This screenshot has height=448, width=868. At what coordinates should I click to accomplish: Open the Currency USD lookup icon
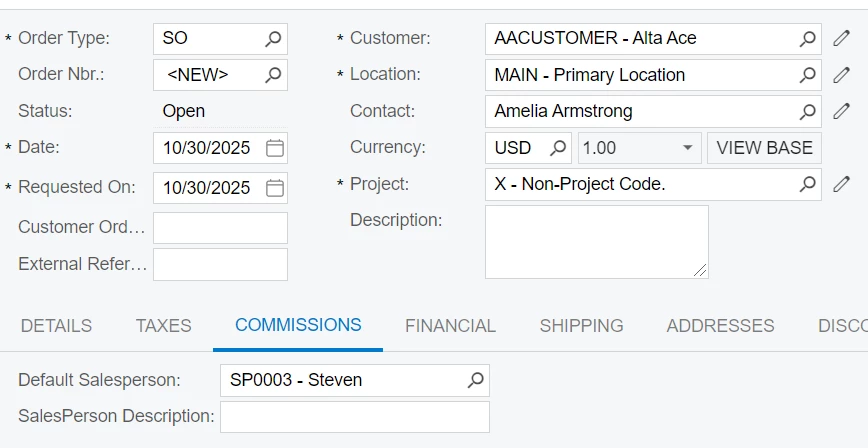pyautogui.click(x=558, y=148)
